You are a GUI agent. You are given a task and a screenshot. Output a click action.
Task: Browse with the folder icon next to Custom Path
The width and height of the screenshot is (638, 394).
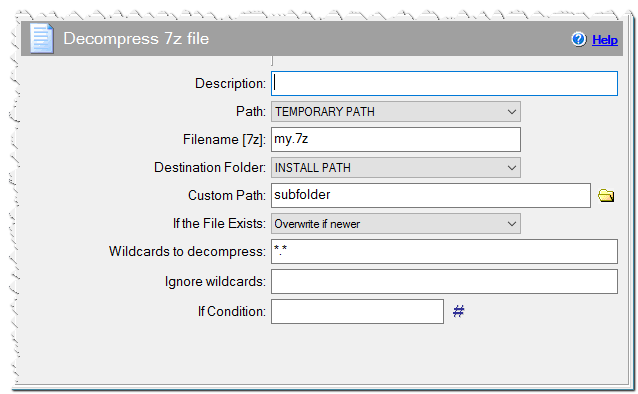coord(606,195)
